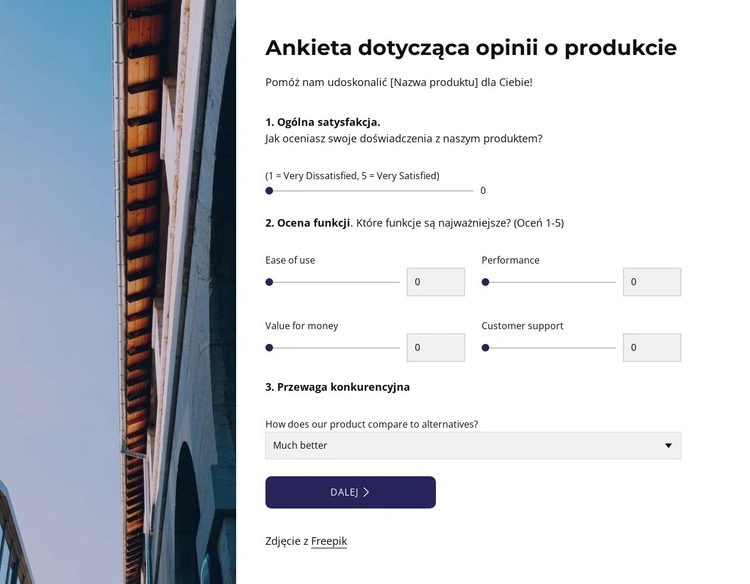
Task: Focus the Performance number field
Action: pyautogui.click(x=652, y=282)
